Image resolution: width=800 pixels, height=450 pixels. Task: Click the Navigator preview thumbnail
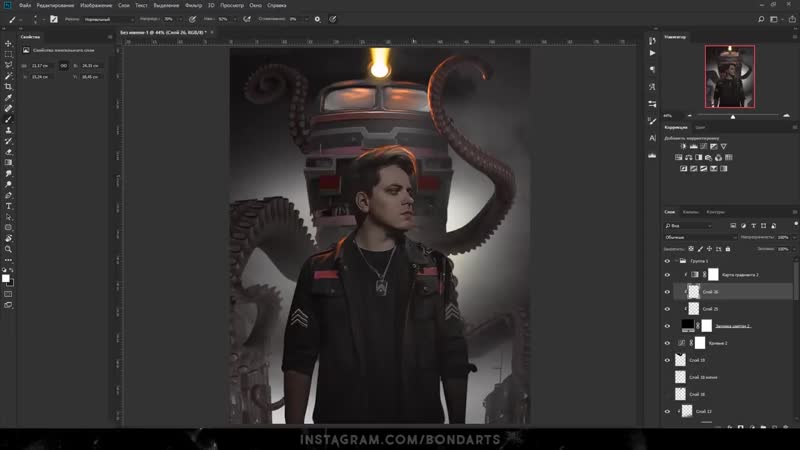(x=729, y=76)
